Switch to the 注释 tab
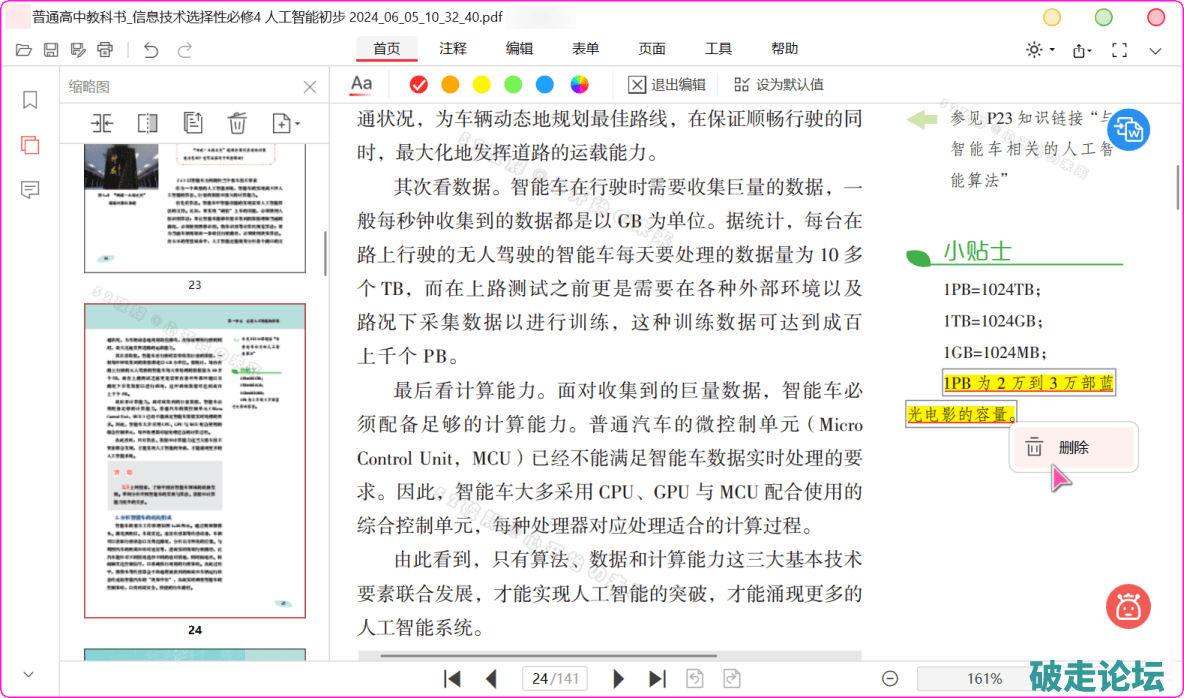Image resolution: width=1184 pixels, height=698 pixels. pyautogui.click(x=453, y=49)
